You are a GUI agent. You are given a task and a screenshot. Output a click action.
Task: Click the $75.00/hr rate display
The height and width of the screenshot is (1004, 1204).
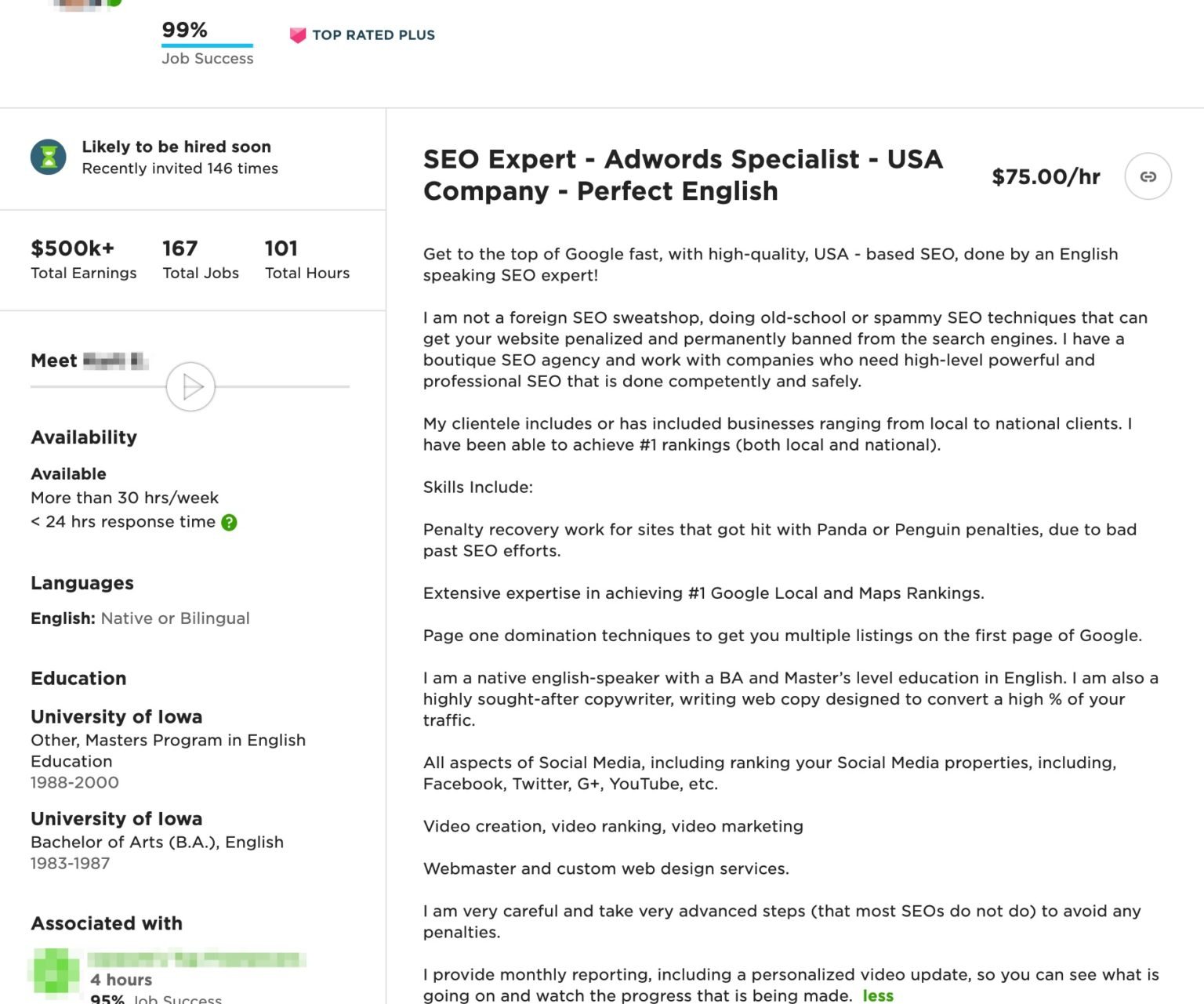click(1046, 176)
